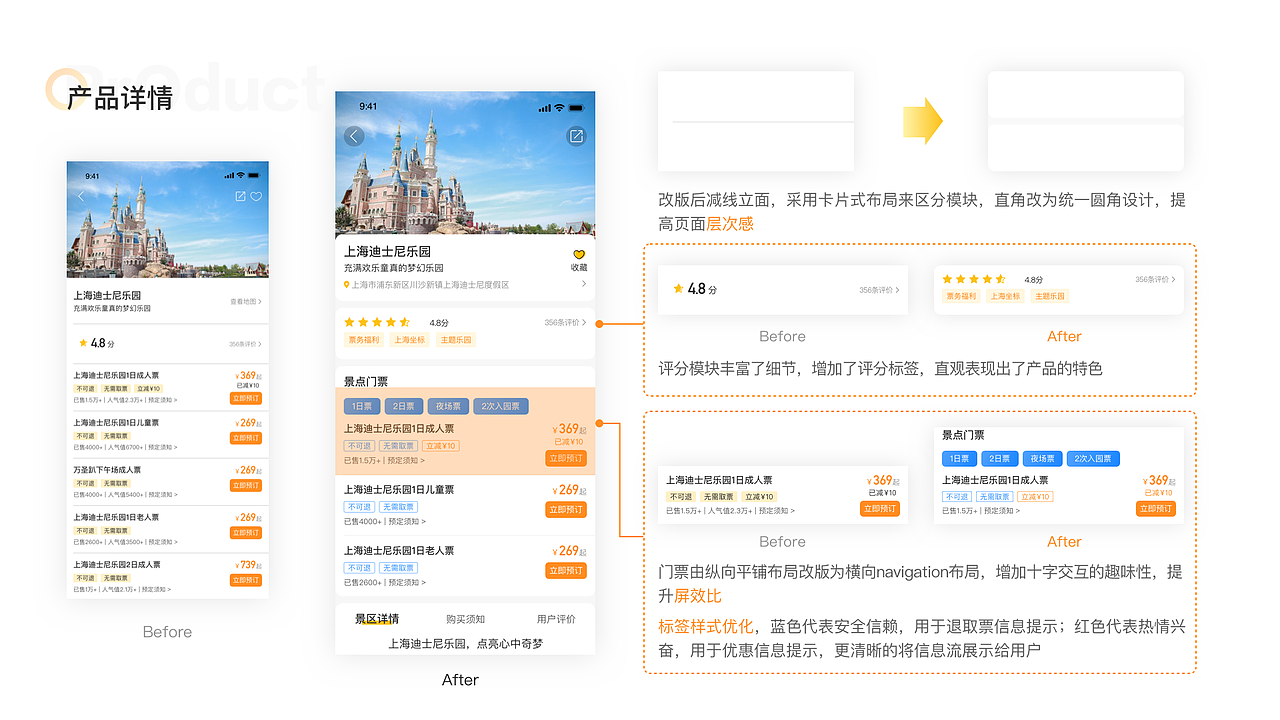1280x720 pixels.
Task: Book 1日成人票 in Before phone mockup
Action: [x=246, y=398]
